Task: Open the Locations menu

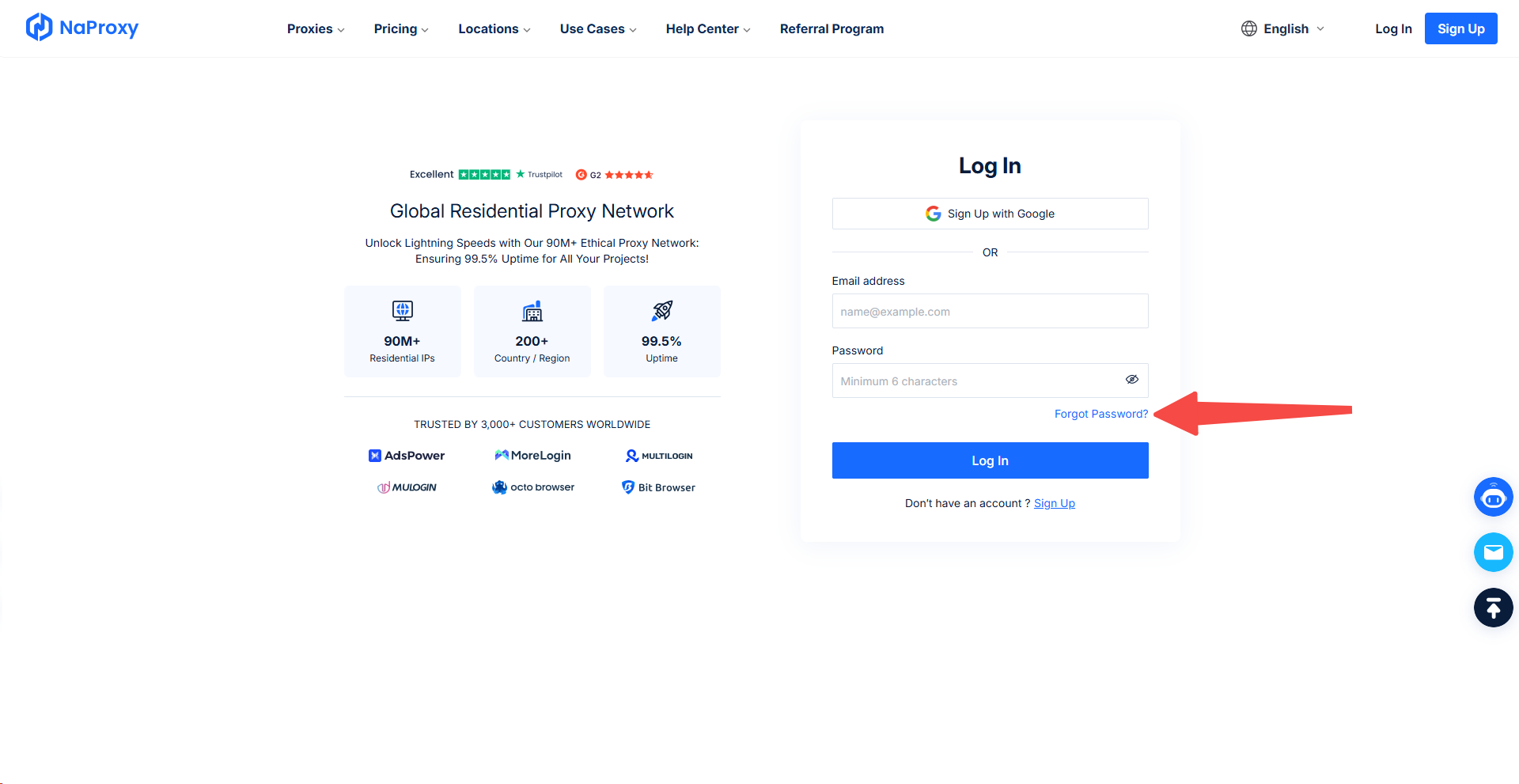Action: [494, 28]
